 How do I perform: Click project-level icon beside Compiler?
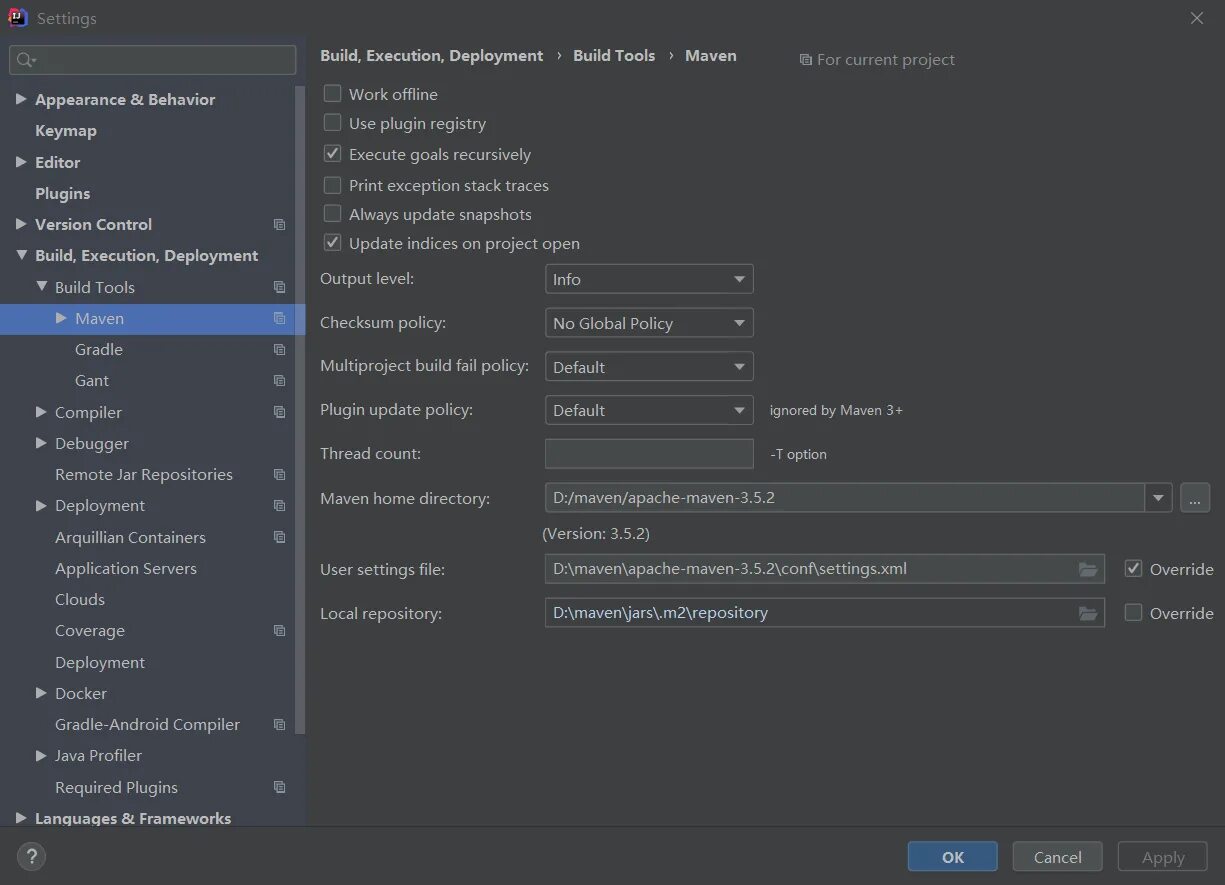pos(280,412)
